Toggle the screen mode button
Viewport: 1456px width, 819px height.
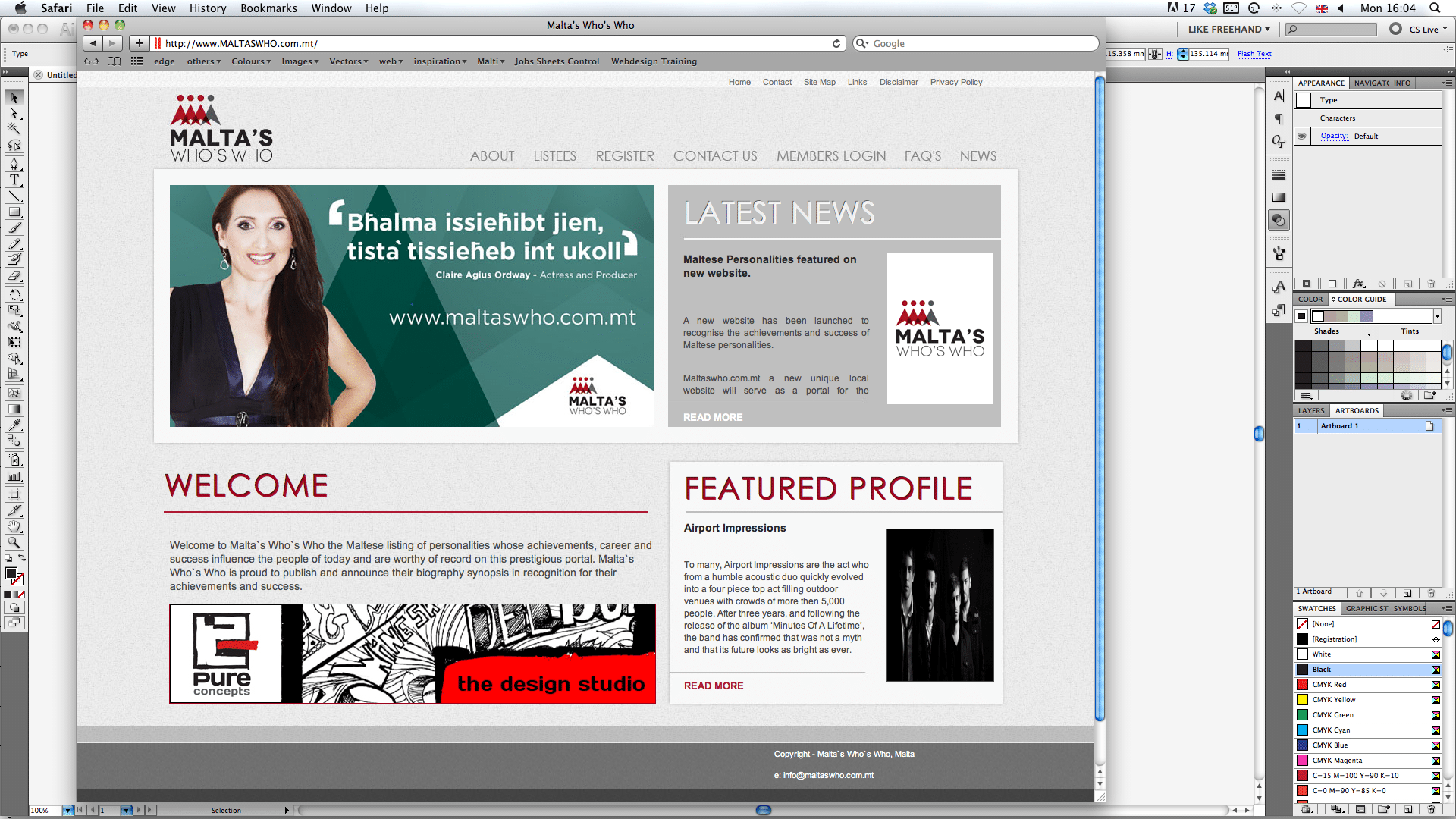point(14,623)
